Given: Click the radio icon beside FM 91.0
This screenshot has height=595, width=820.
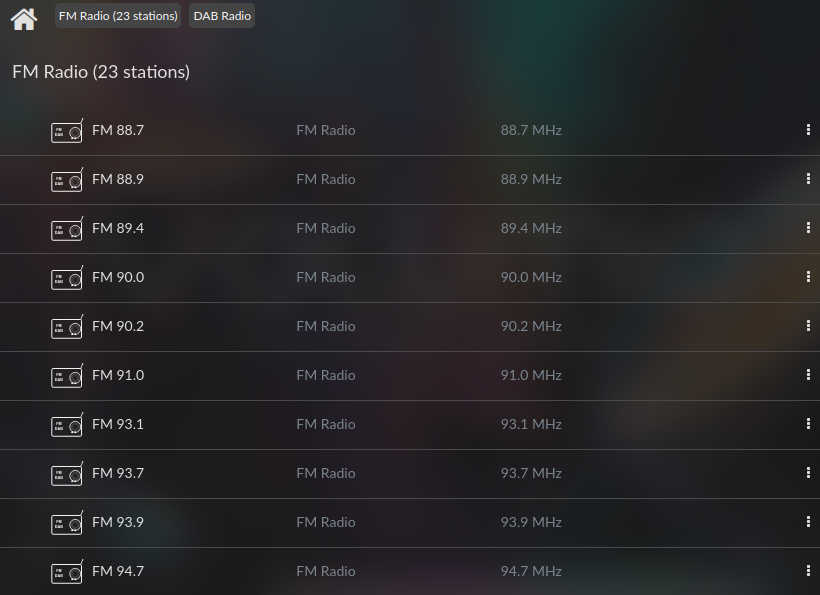Looking at the screenshot, I should pos(67,376).
